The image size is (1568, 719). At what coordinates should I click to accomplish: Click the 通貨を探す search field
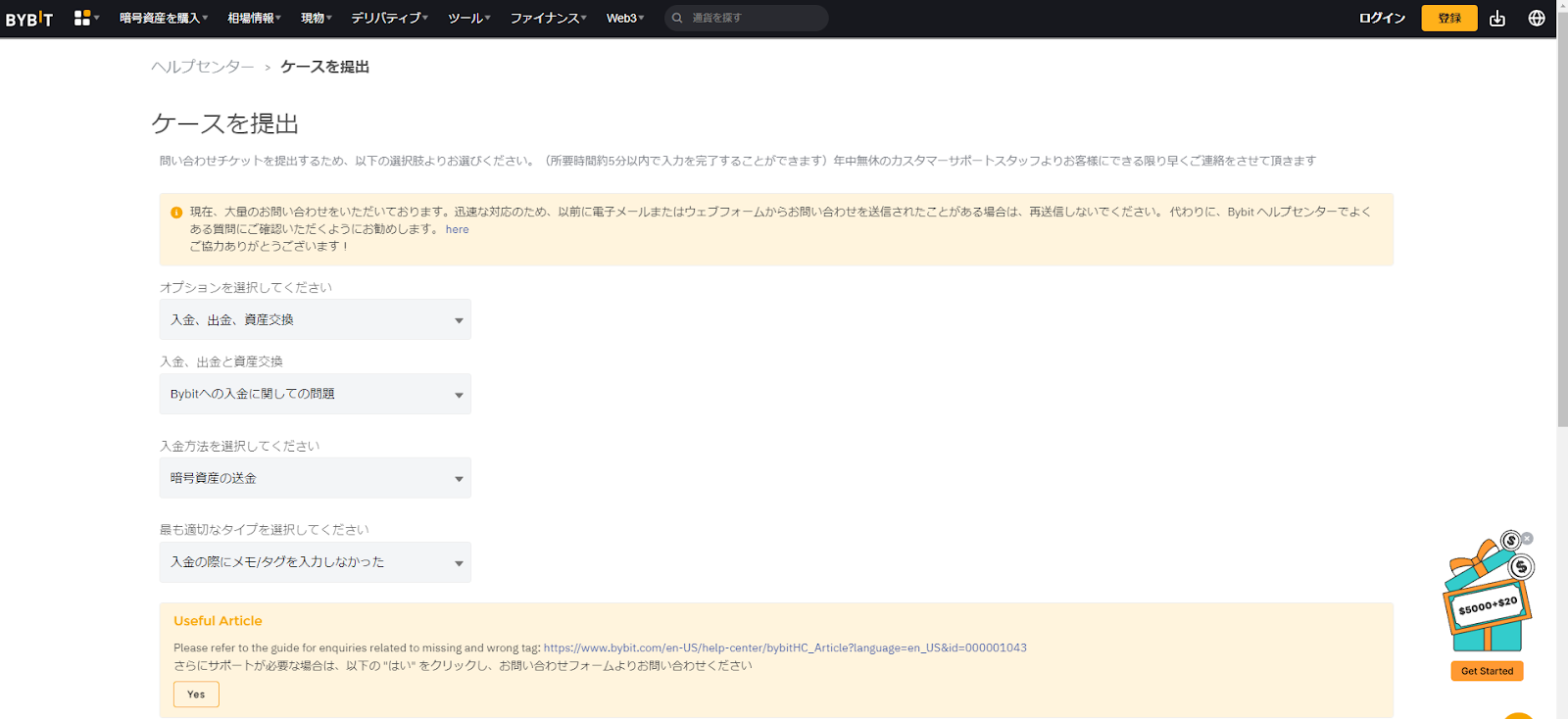747,18
